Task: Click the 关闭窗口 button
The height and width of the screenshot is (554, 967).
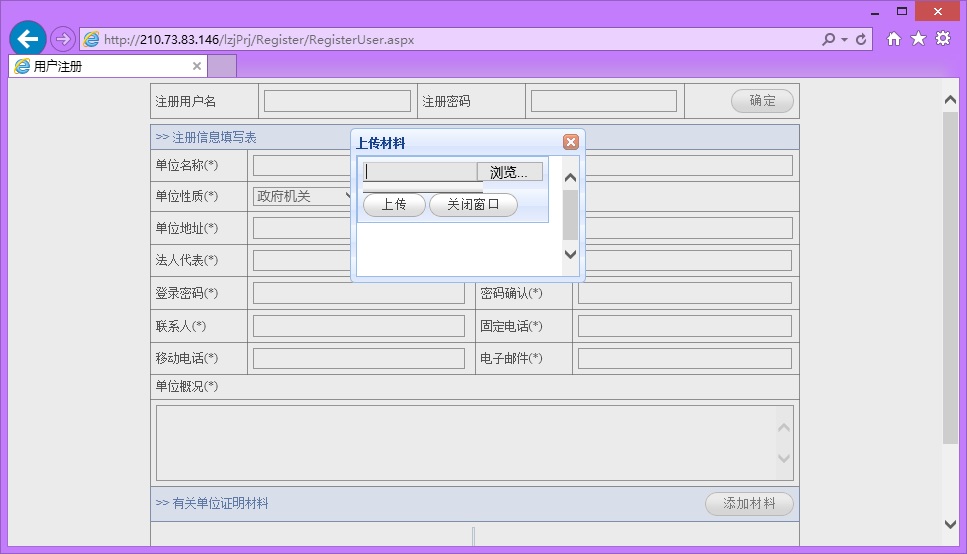Action: (x=473, y=204)
